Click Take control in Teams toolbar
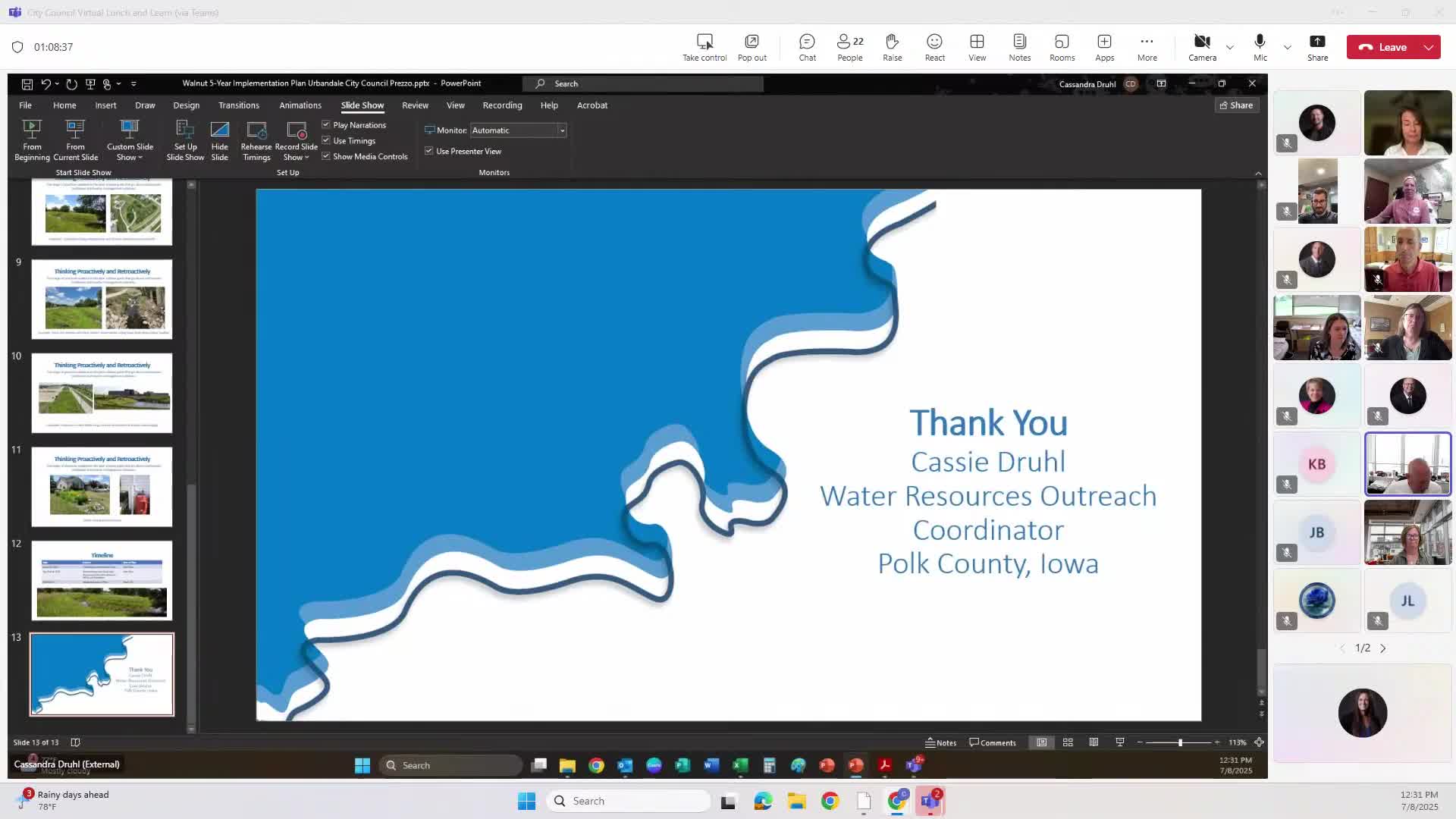 tap(704, 46)
